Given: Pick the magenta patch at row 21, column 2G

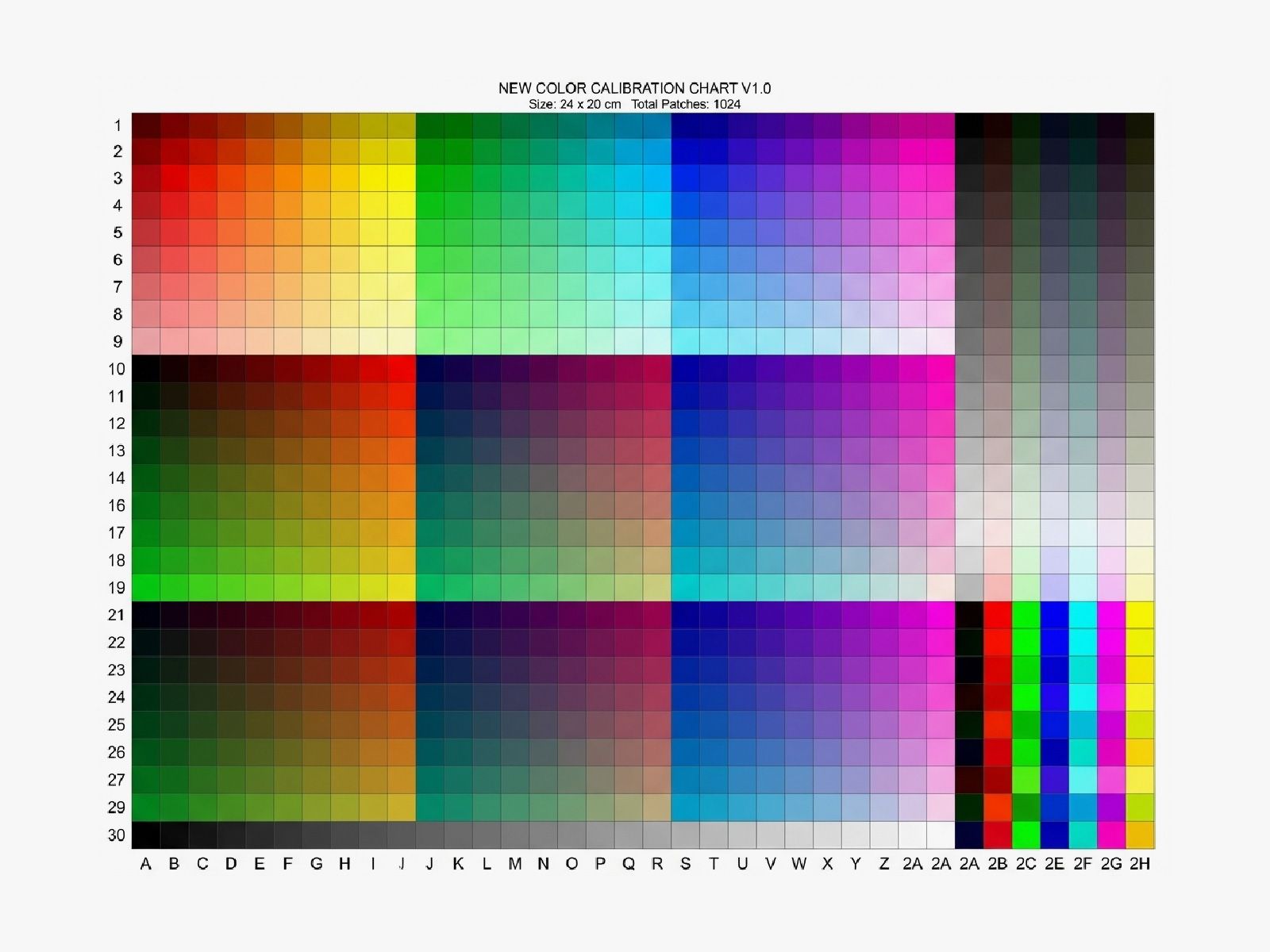Looking at the screenshot, I should [x=1112, y=615].
